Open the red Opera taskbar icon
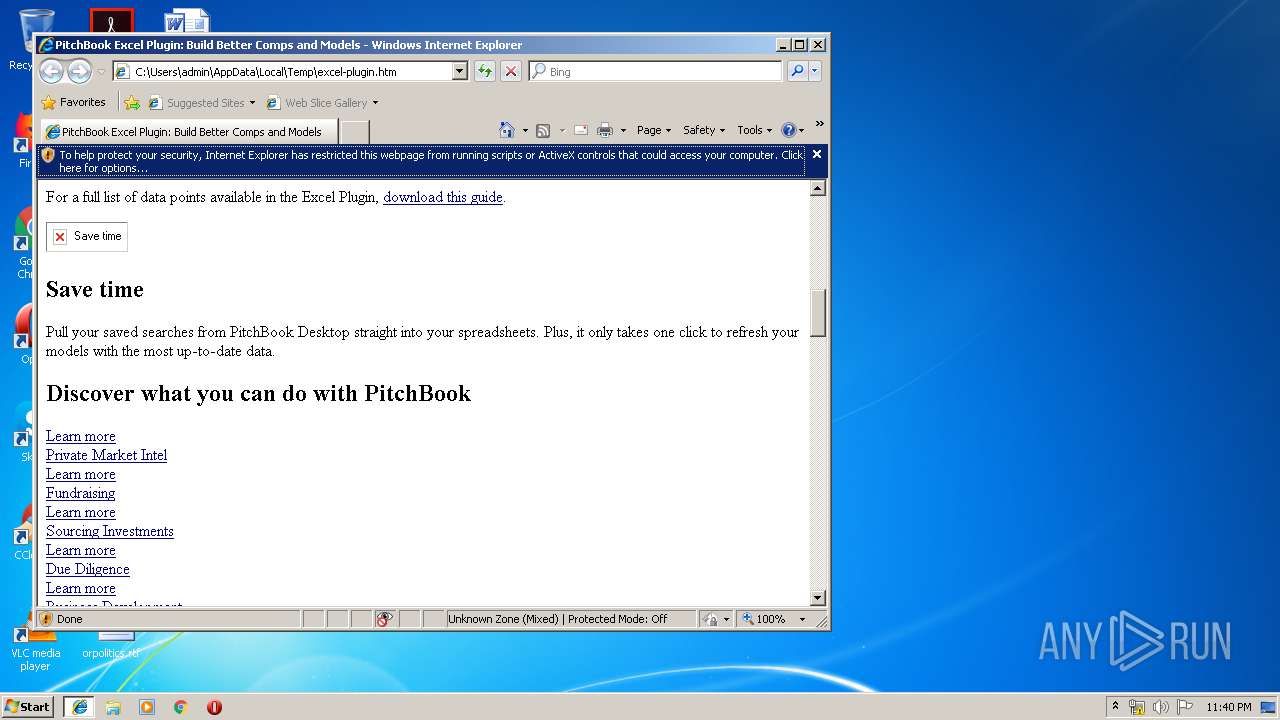The height and width of the screenshot is (720, 1280). [x=214, y=706]
